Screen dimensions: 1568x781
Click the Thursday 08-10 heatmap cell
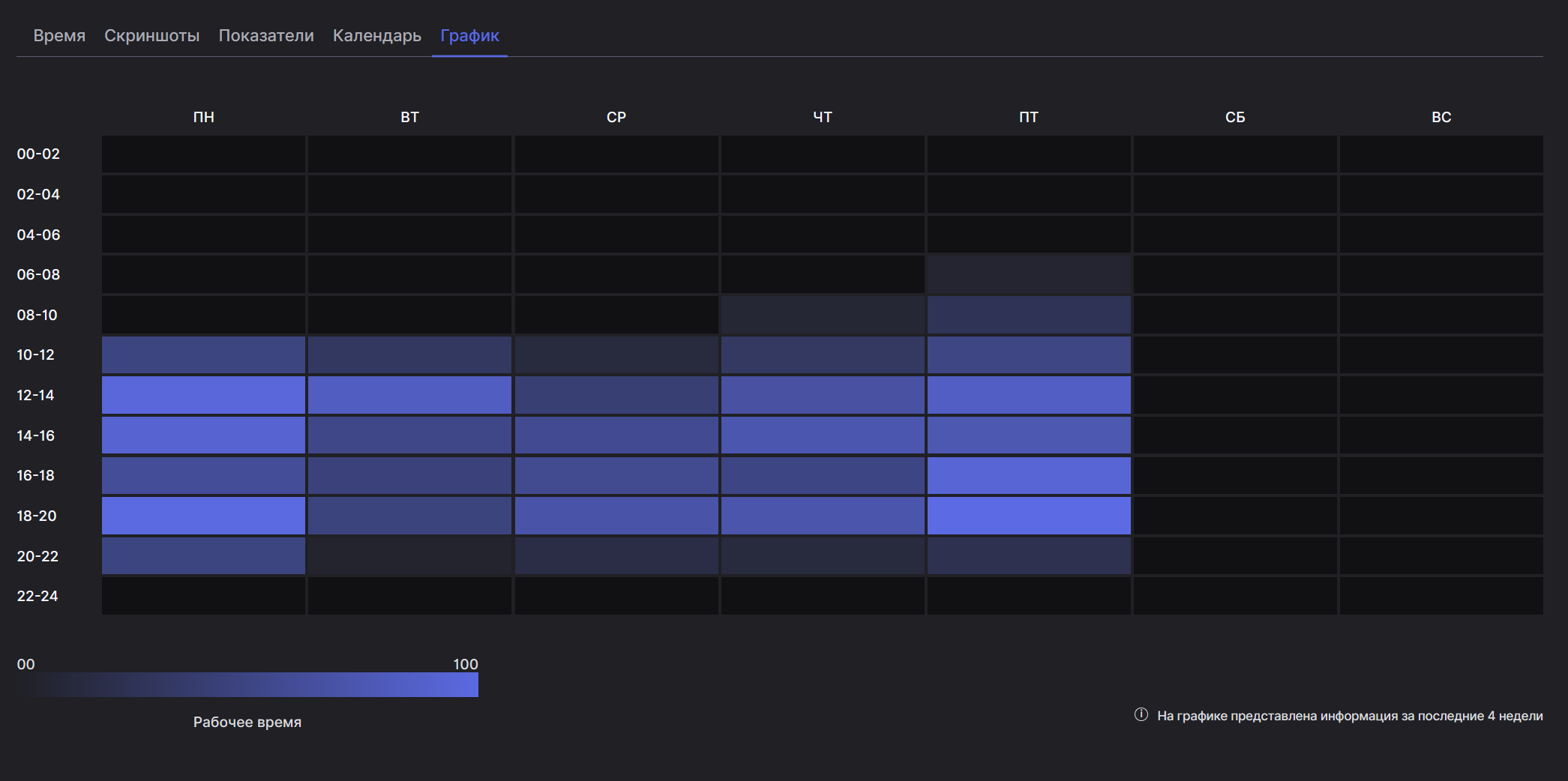(x=823, y=315)
